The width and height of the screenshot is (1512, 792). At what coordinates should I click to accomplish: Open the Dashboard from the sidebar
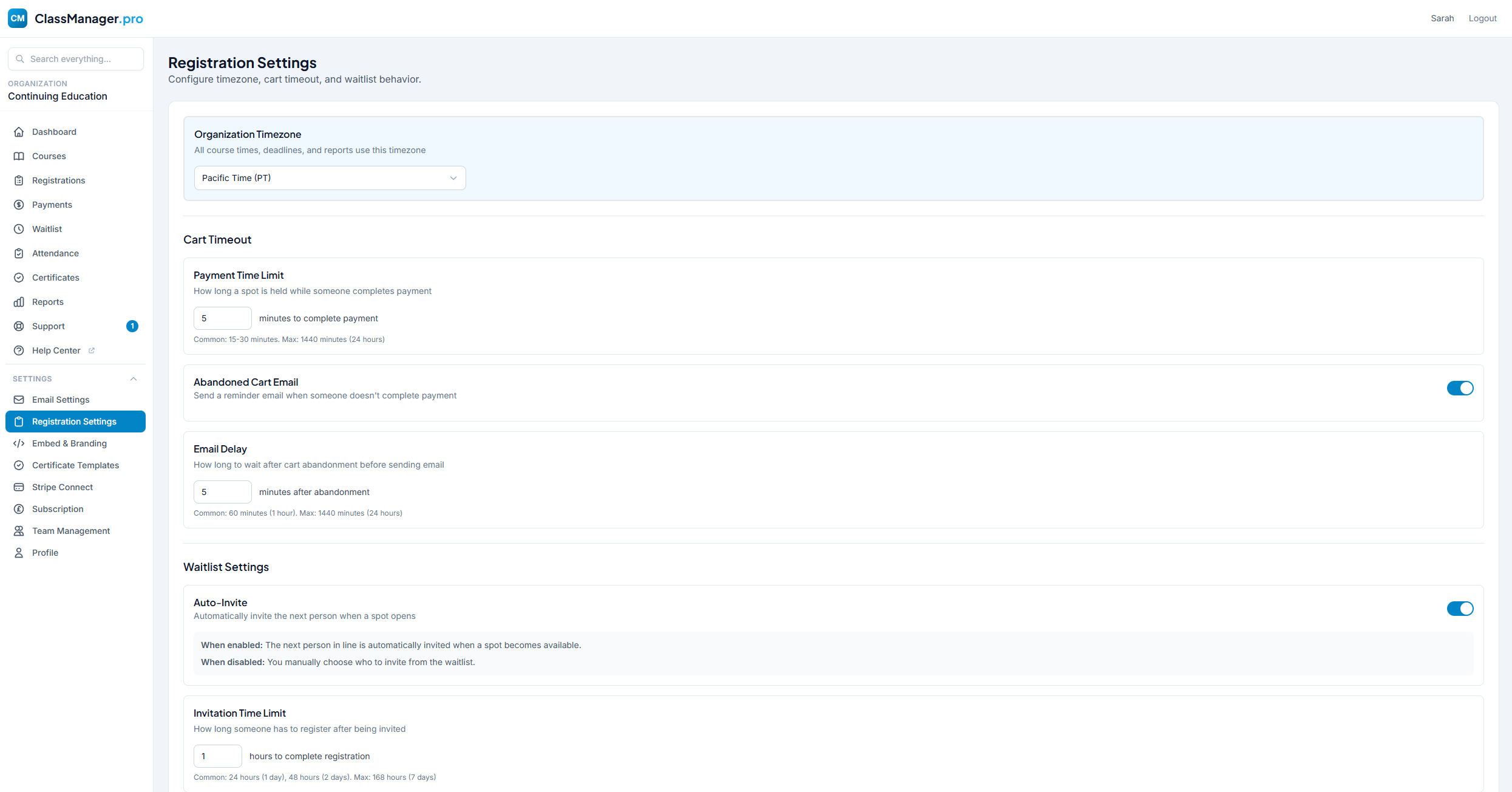click(x=54, y=132)
